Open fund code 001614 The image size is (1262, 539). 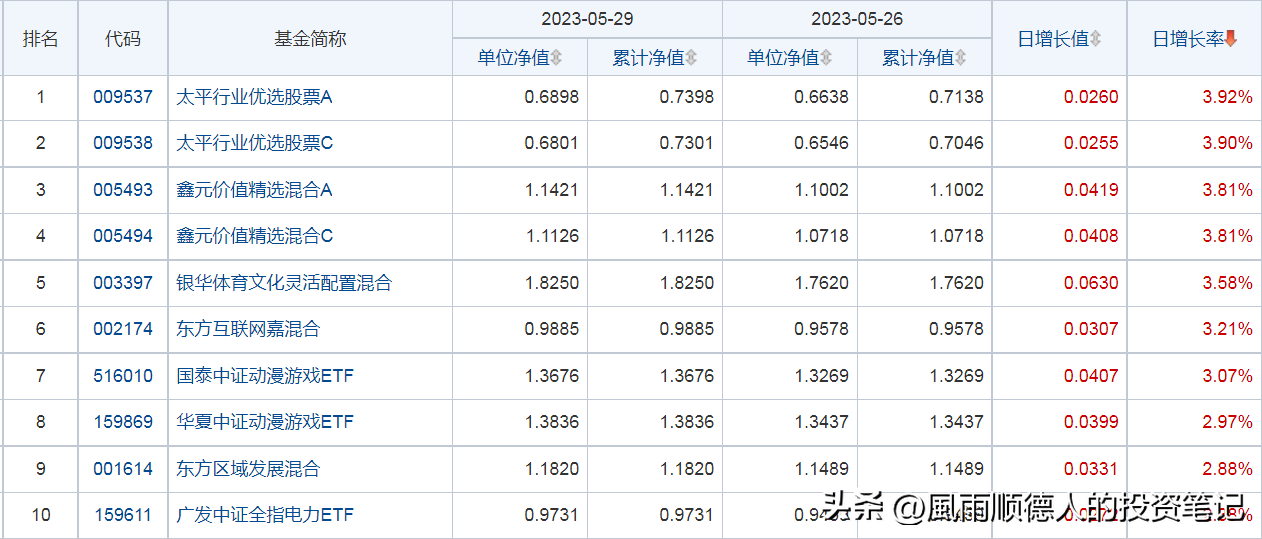click(123, 469)
